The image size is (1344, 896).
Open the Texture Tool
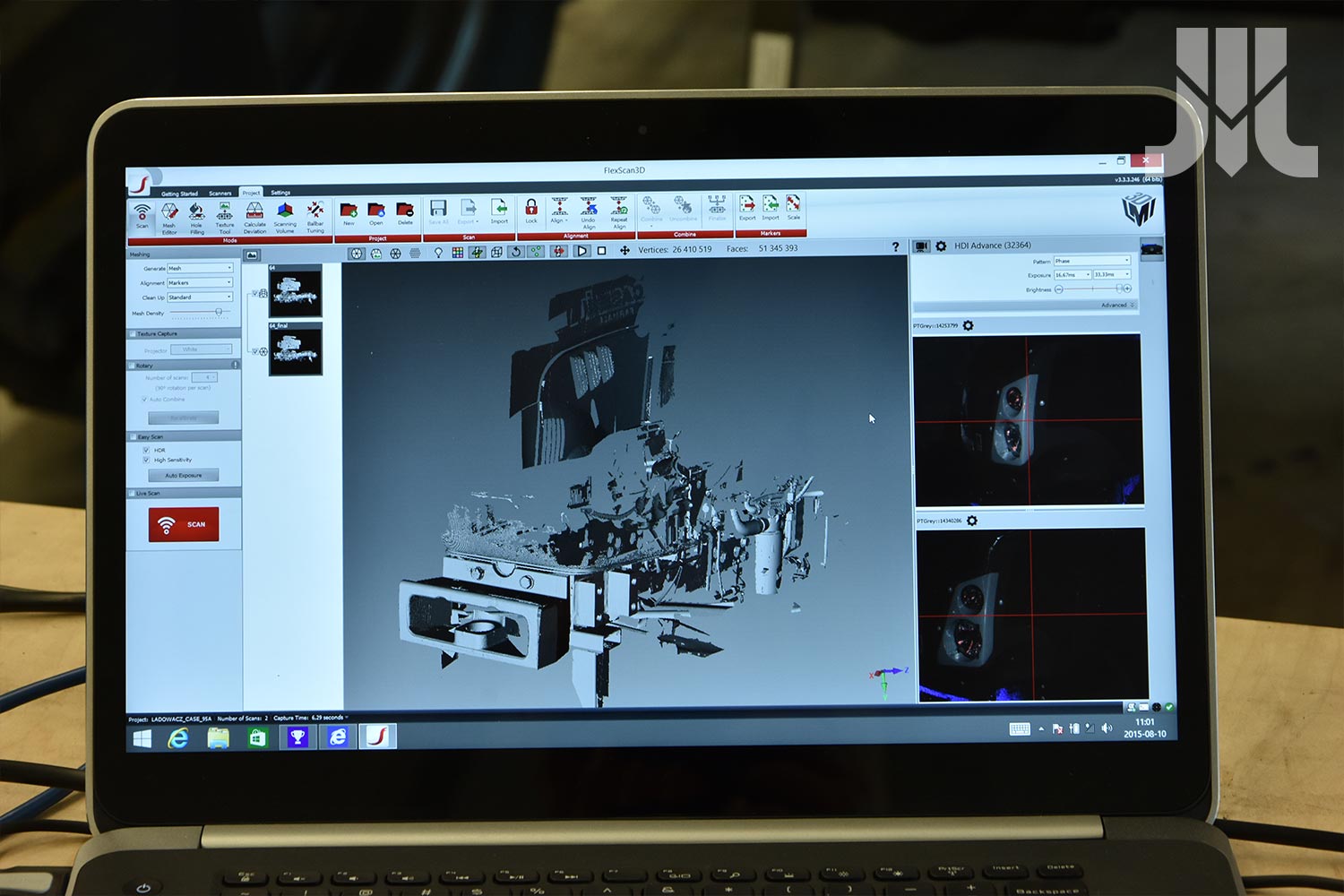coord(225,218)
